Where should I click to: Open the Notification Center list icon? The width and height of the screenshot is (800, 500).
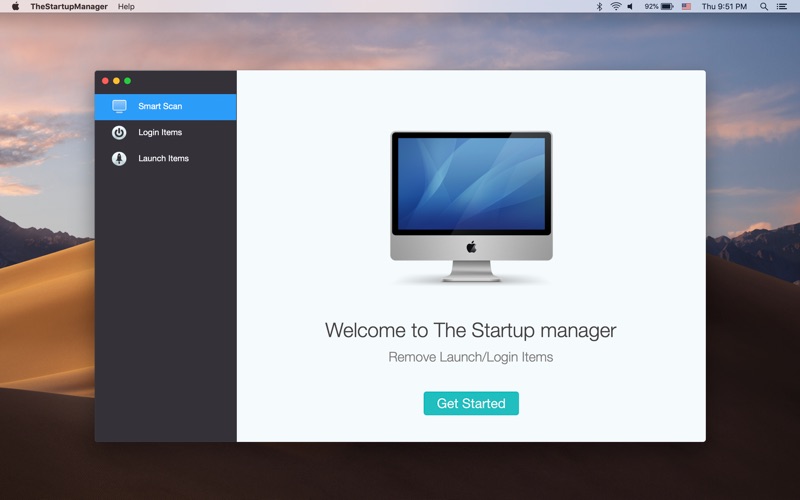(x=782, y=7)
